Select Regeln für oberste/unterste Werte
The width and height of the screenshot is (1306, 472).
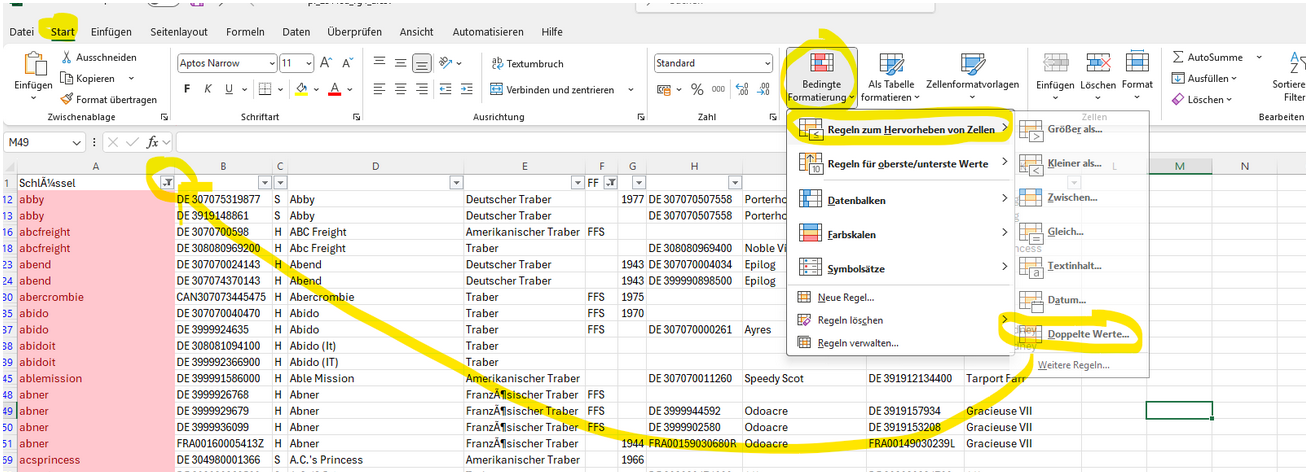901,164
